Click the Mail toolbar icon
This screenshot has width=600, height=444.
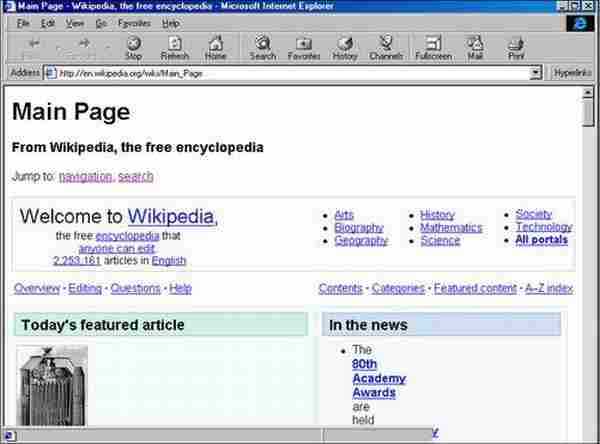click(x=475, y=47)
